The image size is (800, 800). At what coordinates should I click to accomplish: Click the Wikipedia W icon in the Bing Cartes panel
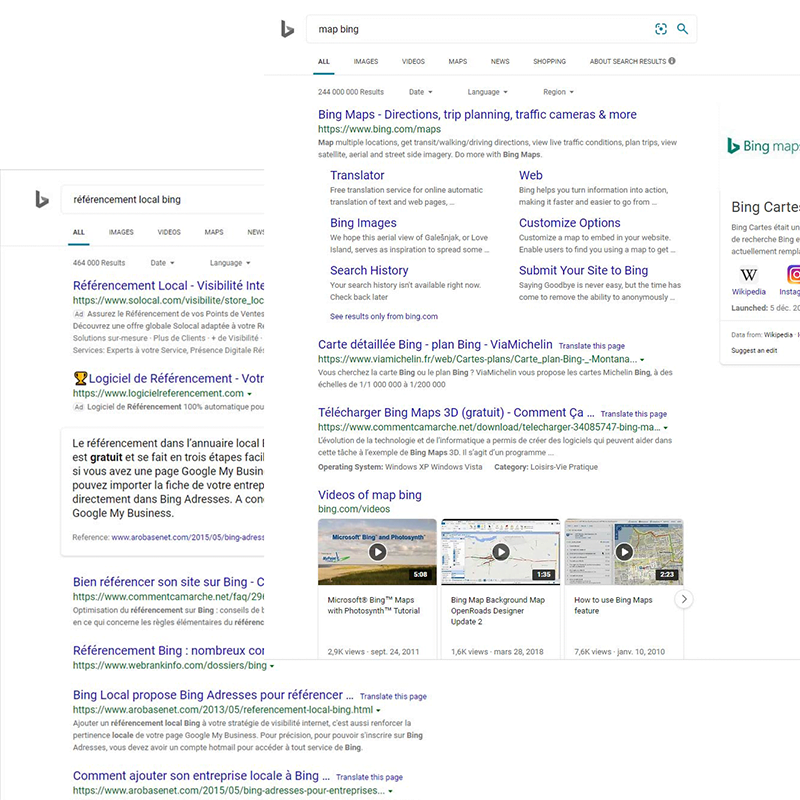pos(748,275)
